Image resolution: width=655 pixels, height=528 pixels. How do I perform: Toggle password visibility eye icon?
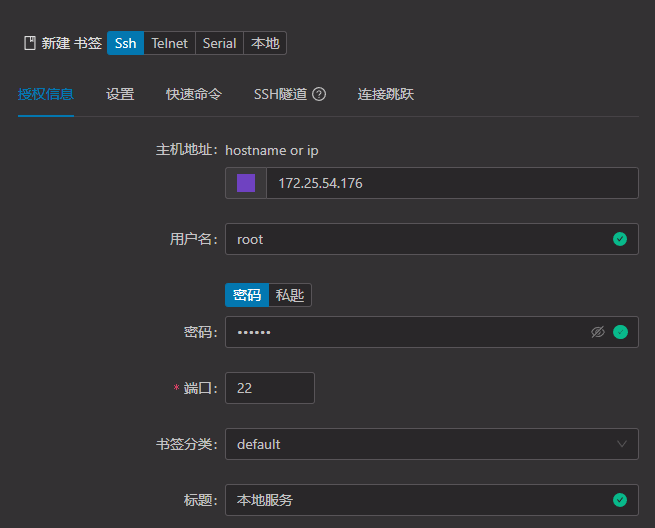598,332
